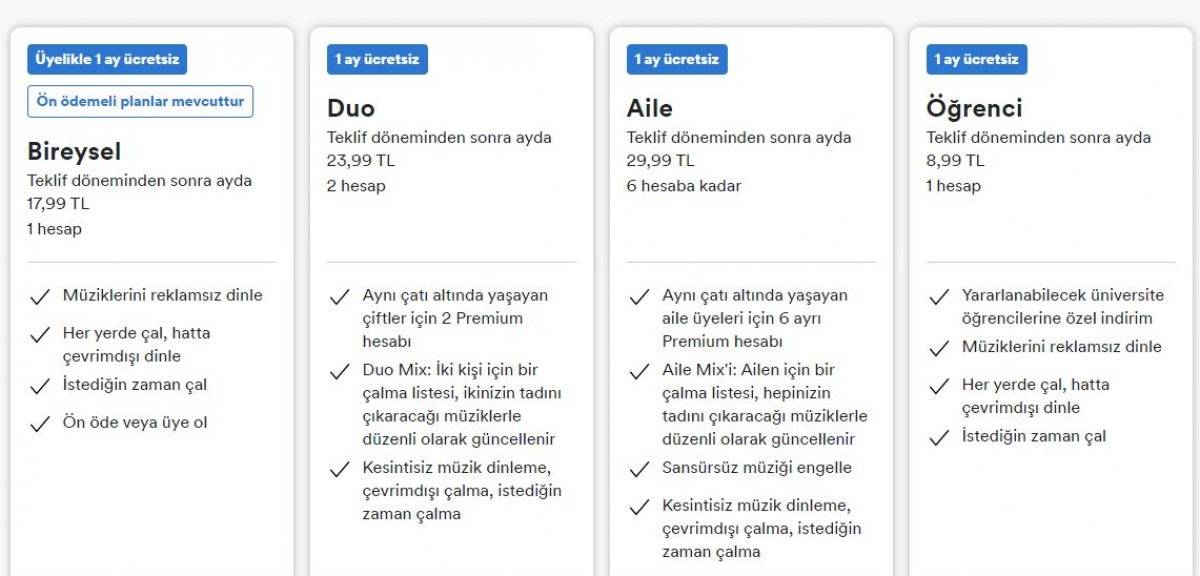Viewport: 1200px width, 576px height.
Task: Select the Bireysel plan title
Action: pos(74,151)
